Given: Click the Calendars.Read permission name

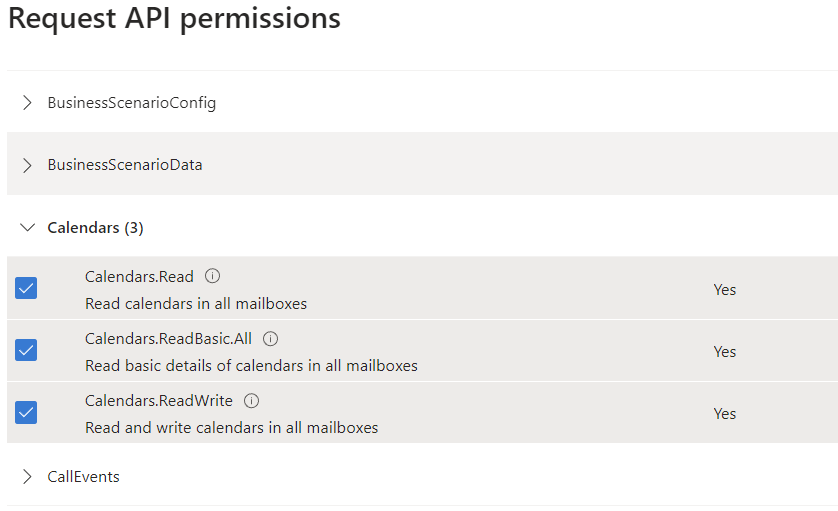Looking at the screenshot, I should (139, 277).
